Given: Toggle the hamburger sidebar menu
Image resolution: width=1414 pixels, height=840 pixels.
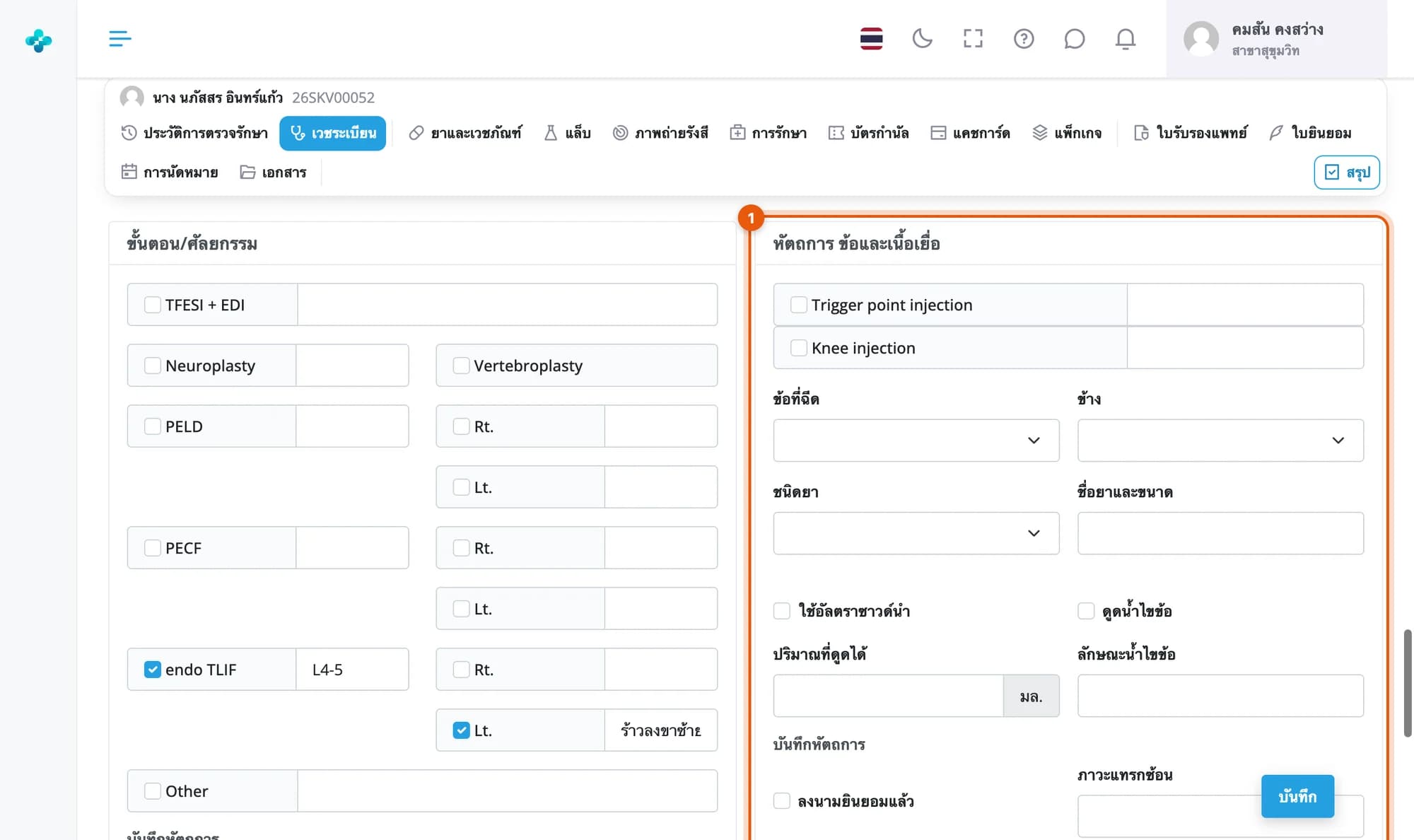Looking at the screenshot, I should [119, 38].
